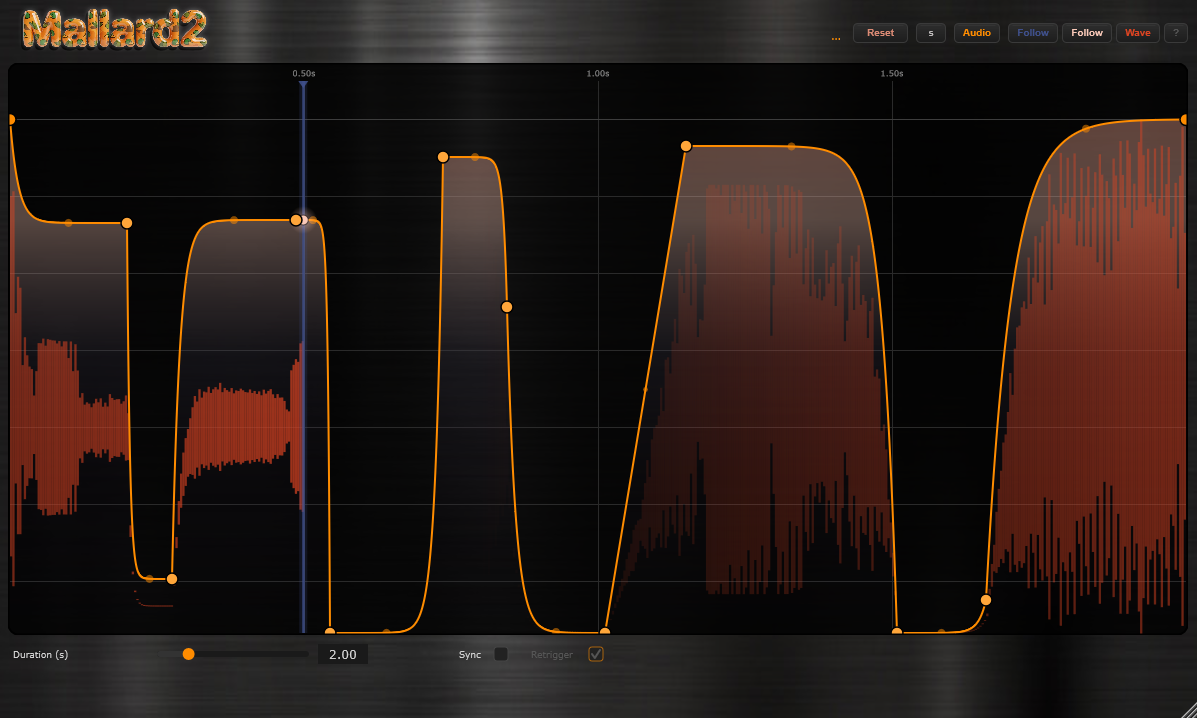Click the 1.00s time ruler label
Image resolution: width=1197 pixels, height=718 pixels.
pyautogui.click(x=598, y=74)
